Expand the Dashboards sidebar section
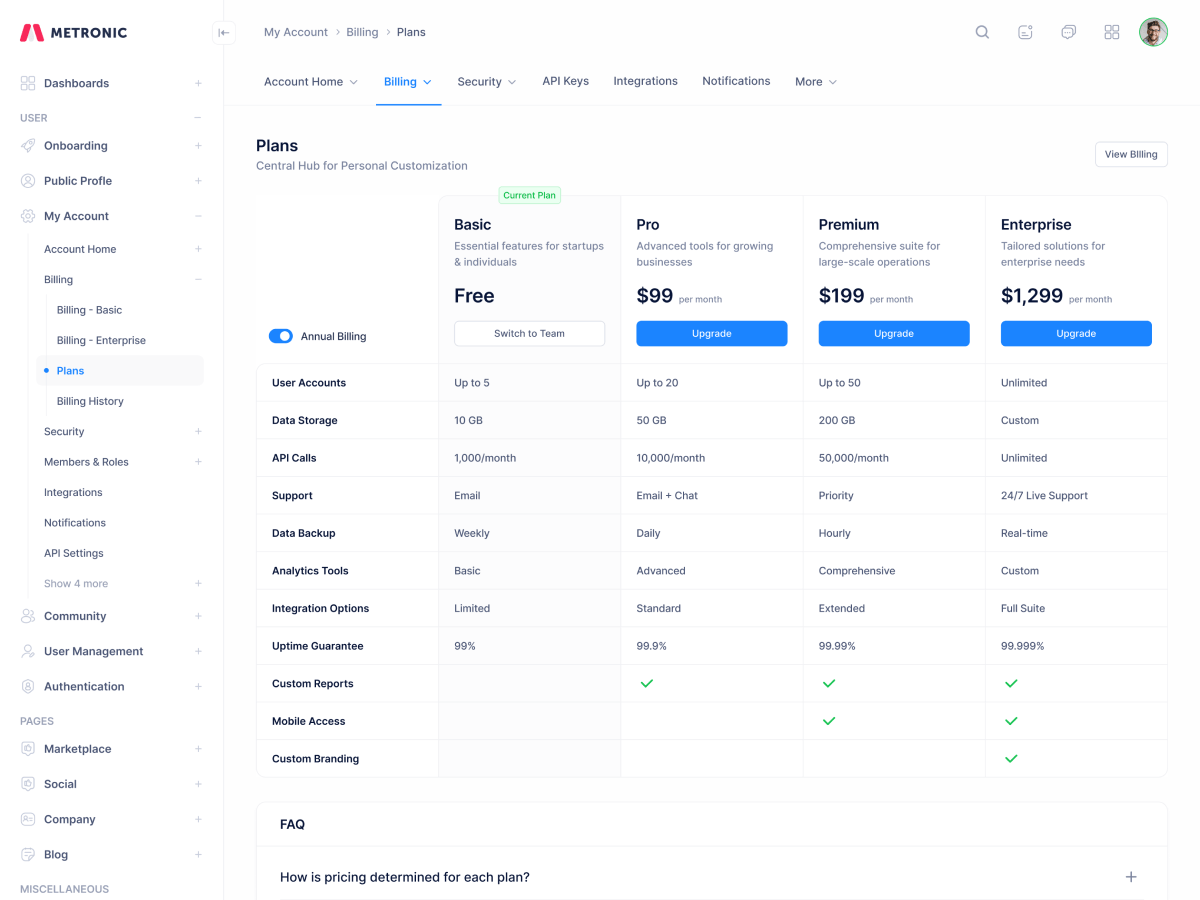The height and width of the screenshot is (900, 1200). [x=198, y=83]
